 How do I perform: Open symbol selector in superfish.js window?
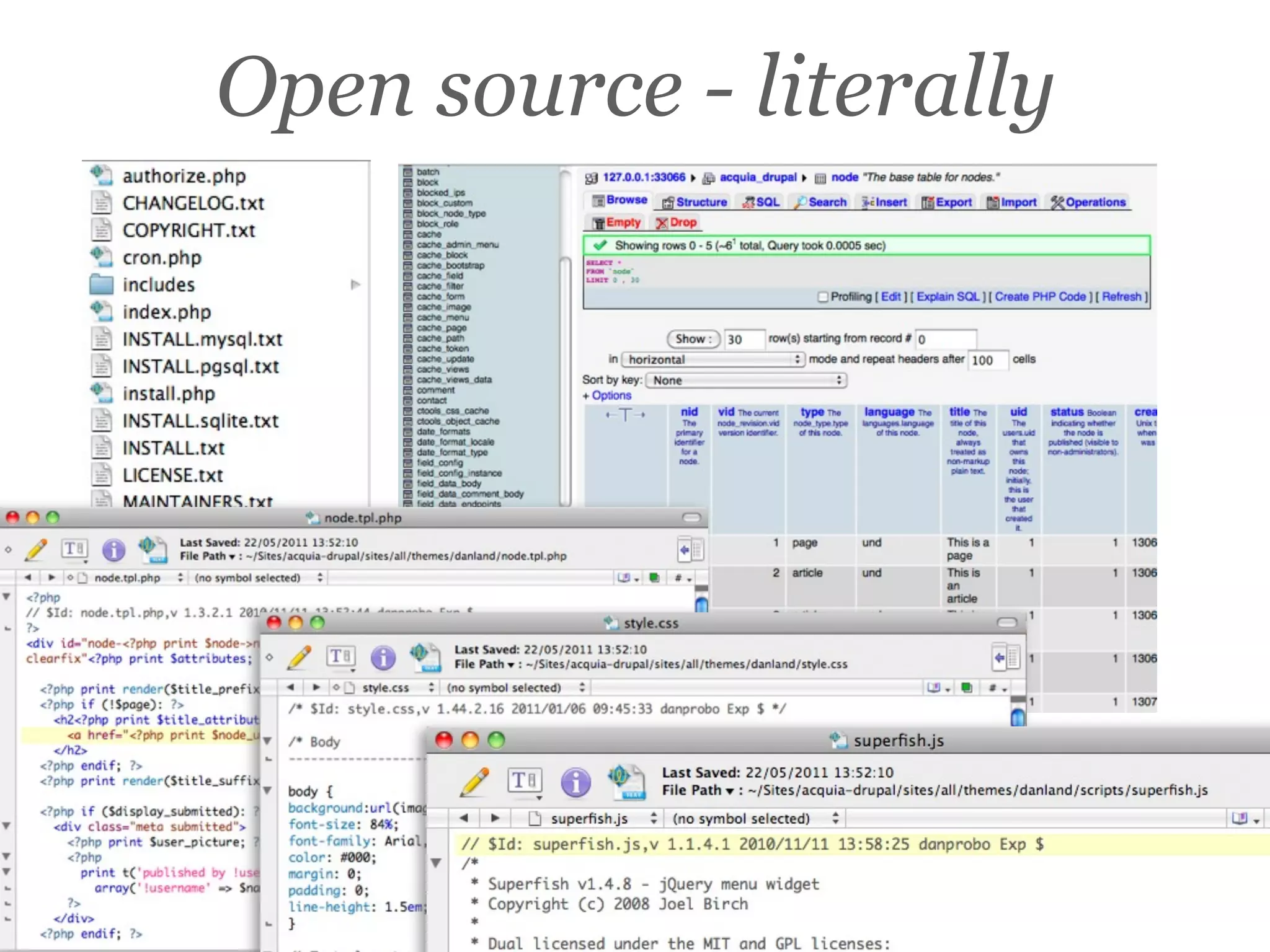coord(756,819)
